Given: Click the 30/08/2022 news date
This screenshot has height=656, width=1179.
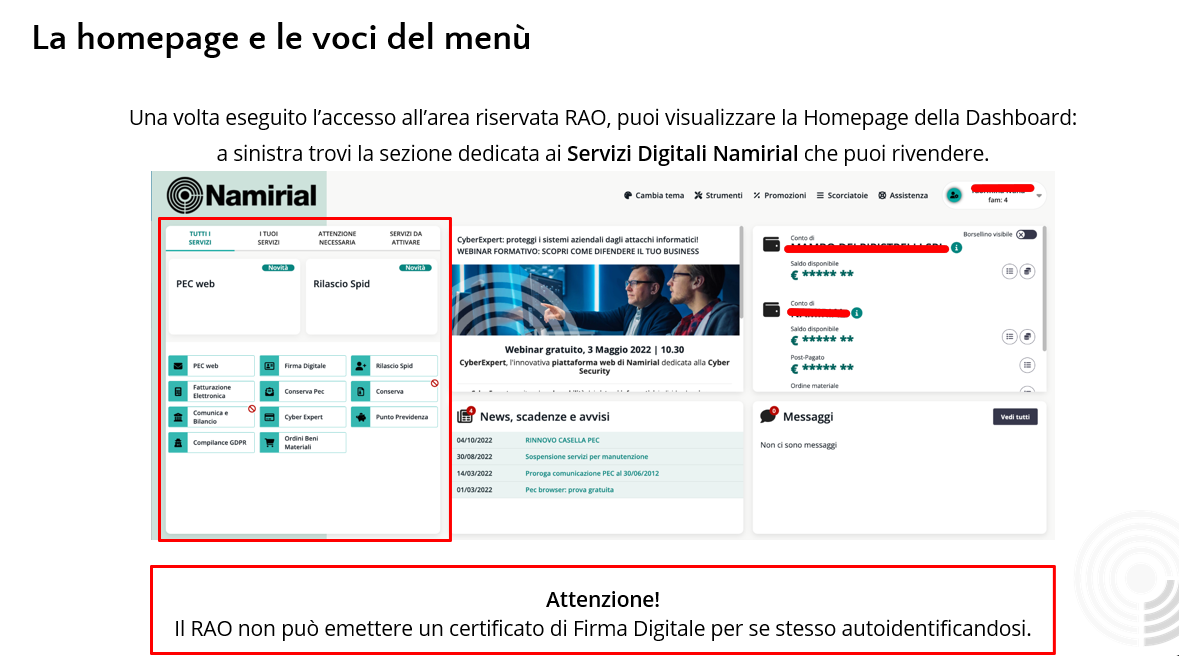Looking at the screenshot, I should (x=474, y=457).
